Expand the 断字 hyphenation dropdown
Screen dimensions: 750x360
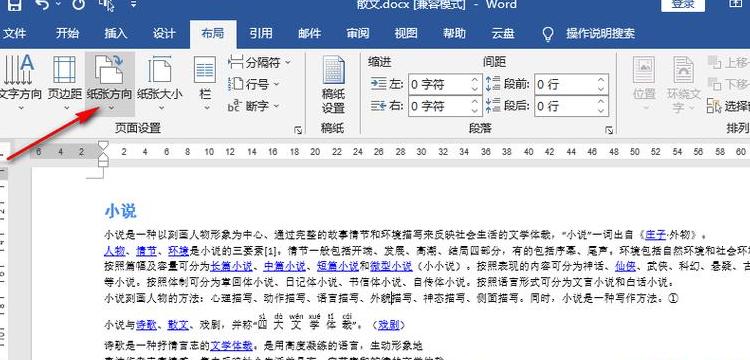click(254, 106)
